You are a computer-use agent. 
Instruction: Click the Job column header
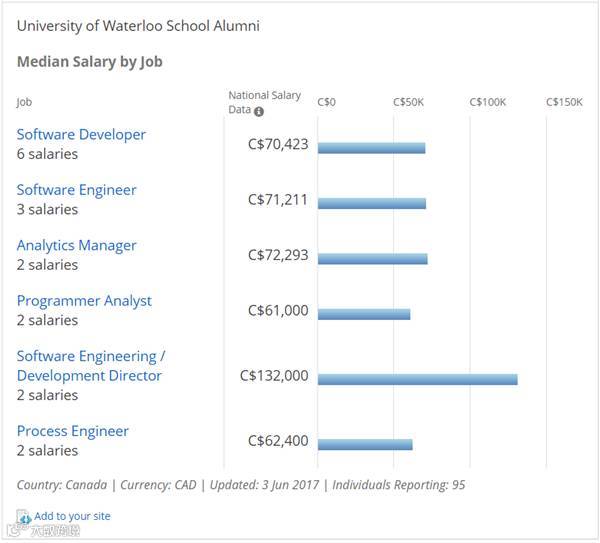coord(24,102)
